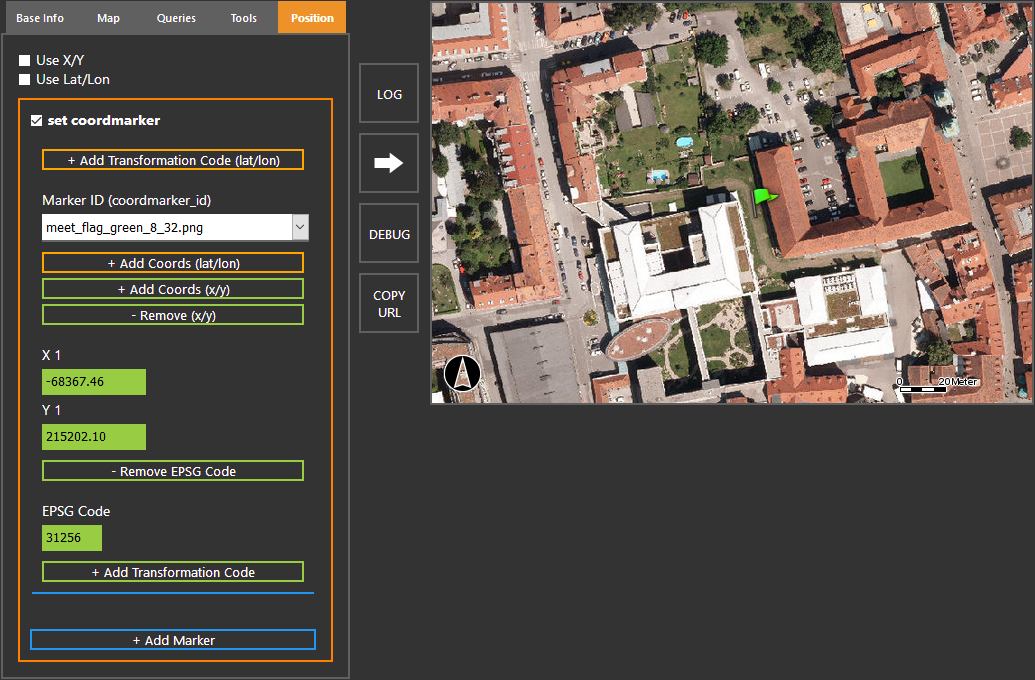Select the Tools tab
This screenshot has width=1035, height=680.
pos(243,17)
